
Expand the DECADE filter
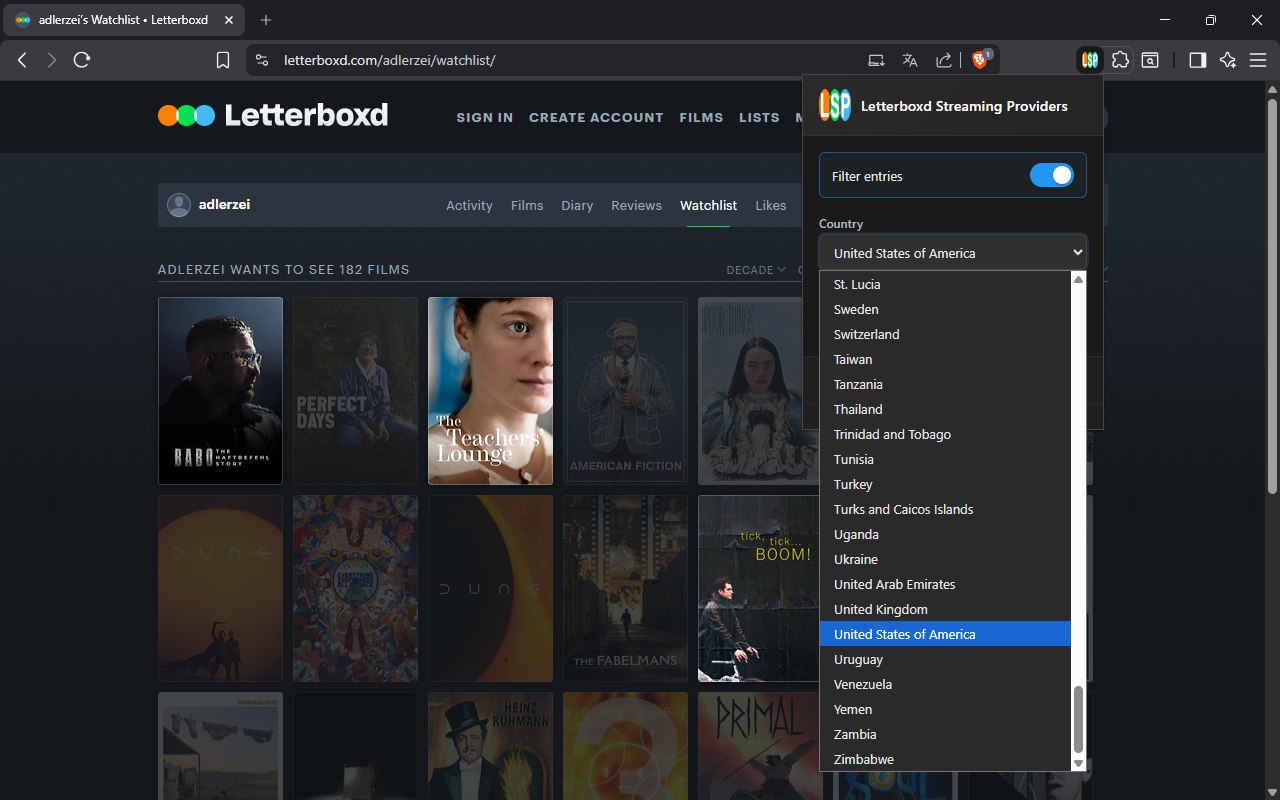755,269
